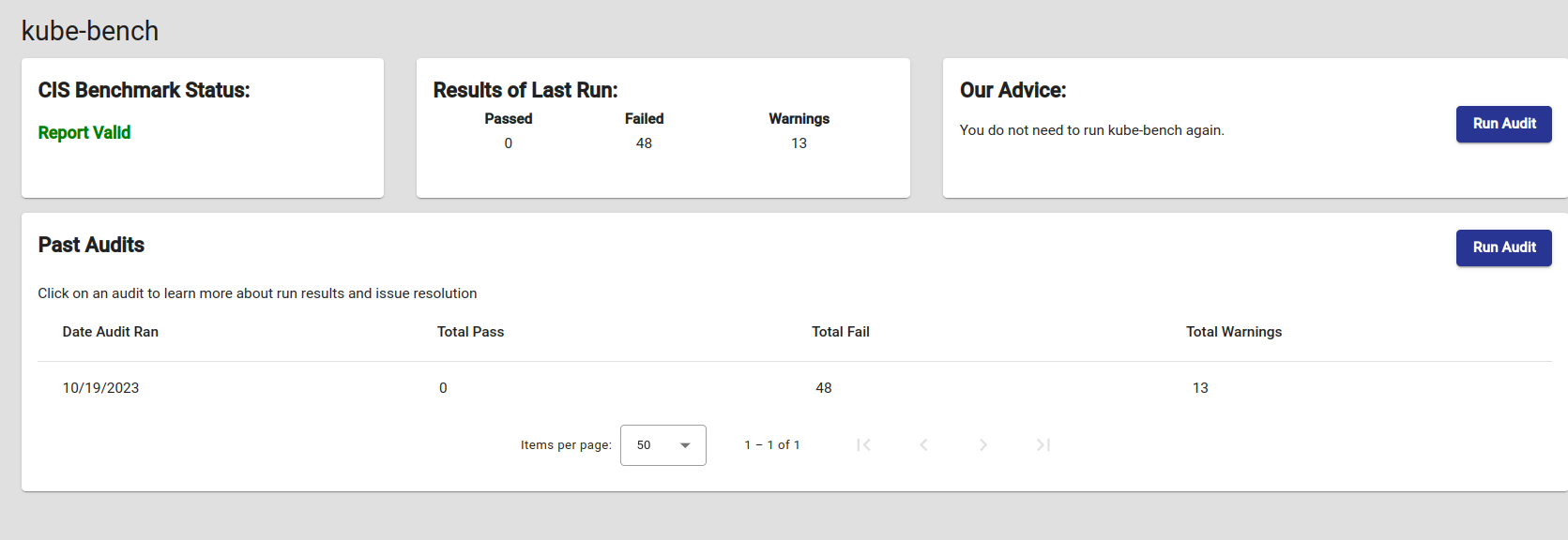1568x540 pixels.
Task: Go to the first page of audits
Action: point(863,445)
